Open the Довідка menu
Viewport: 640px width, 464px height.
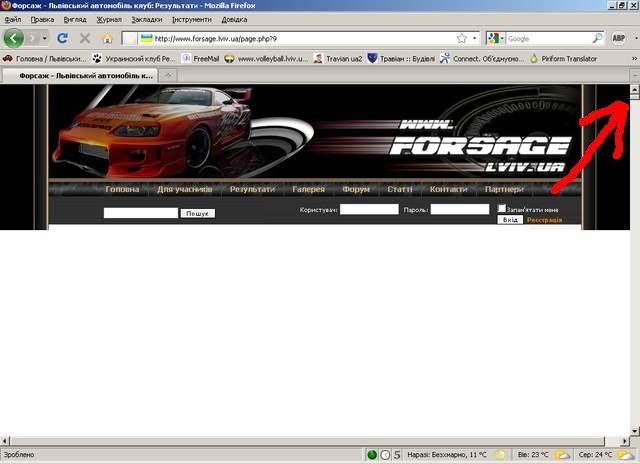click(234, 19)
